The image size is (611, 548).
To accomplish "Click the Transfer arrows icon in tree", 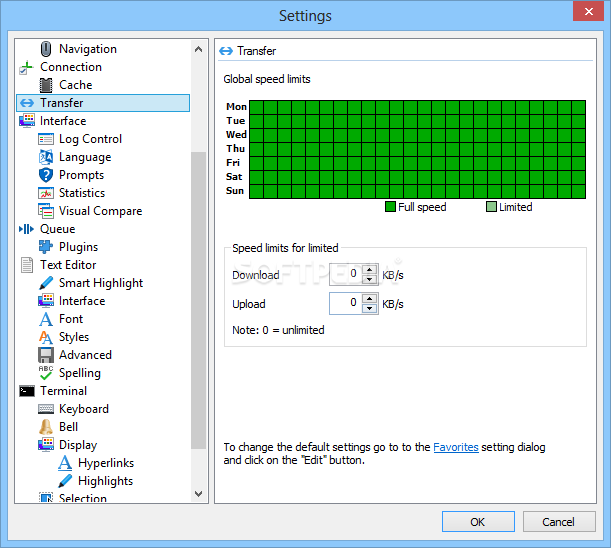I will tap(27, 103).
